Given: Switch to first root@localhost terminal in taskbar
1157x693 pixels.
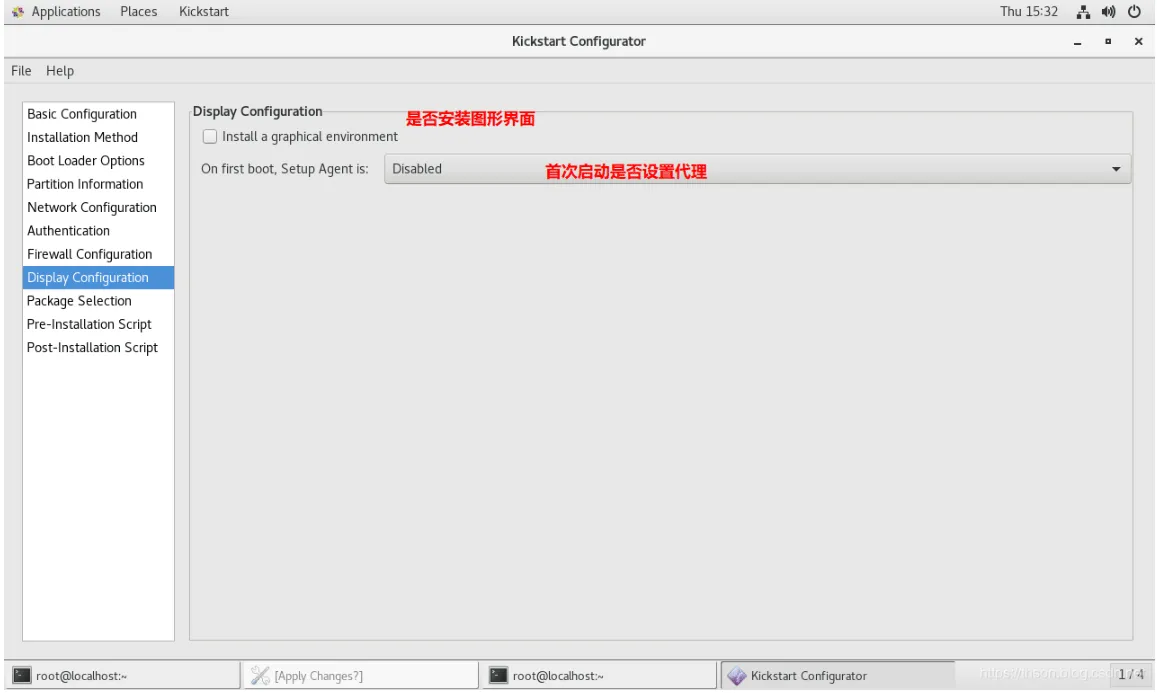Looking at the screenshot, I should pos(124,675).
